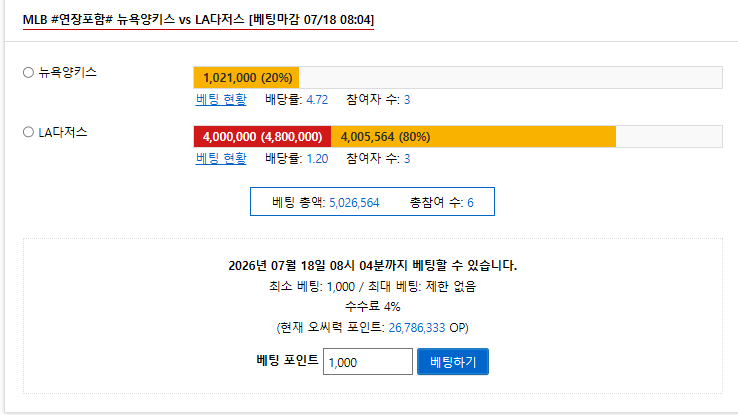Click the 배당률 1.20 value
The width and height of the screenshot is (738, 415).
(317, 159)
